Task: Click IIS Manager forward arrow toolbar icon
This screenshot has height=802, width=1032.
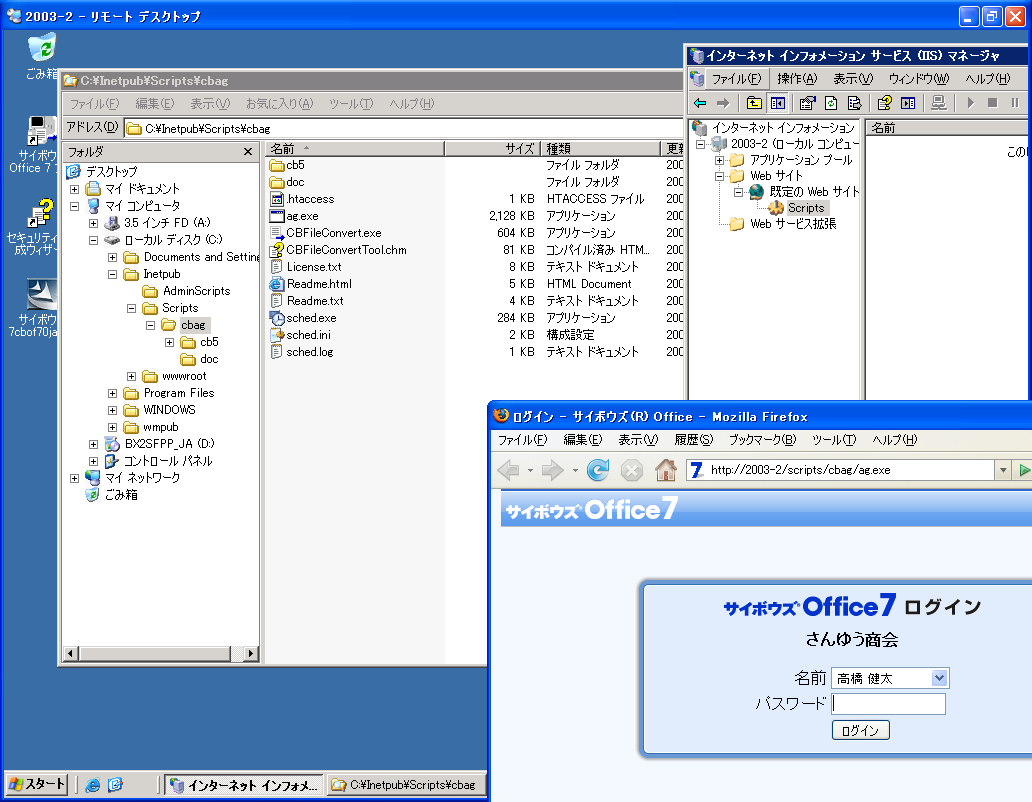Action: [x=723, y=103]
